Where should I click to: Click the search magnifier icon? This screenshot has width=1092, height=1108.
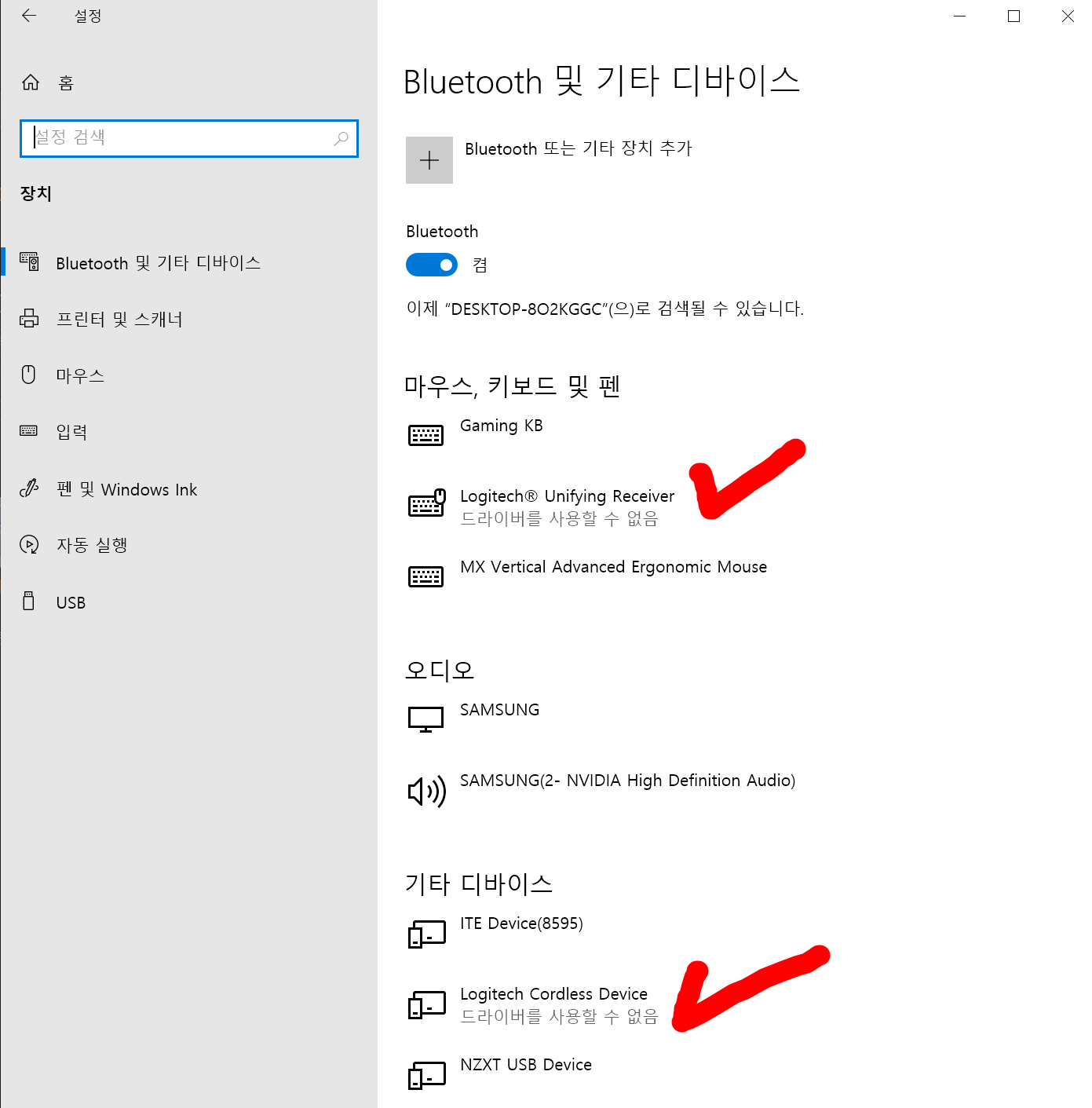click(341, 138)
